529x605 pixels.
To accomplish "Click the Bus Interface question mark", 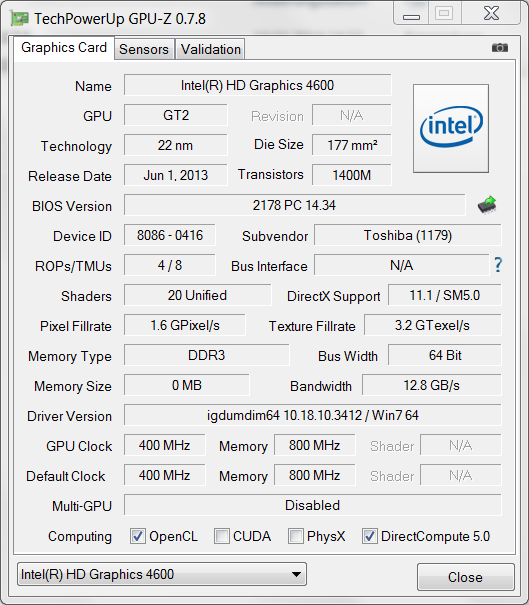I will click(x=498, y=265).
